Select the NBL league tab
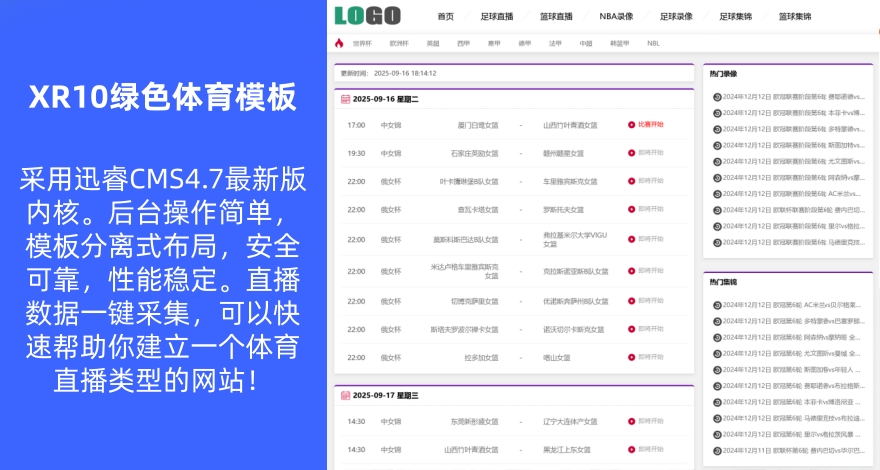The image size is (880, 470). [x=653, y=43]
